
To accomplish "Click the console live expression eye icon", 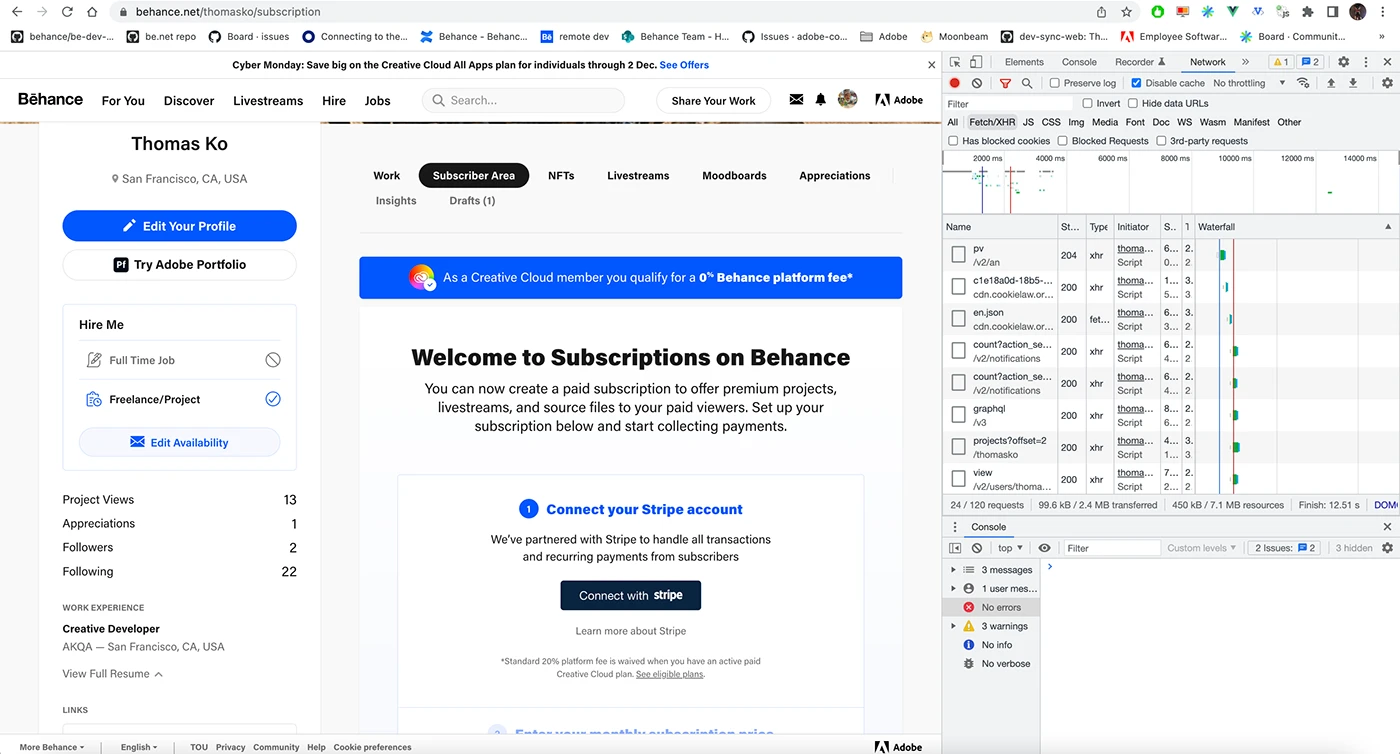I will (1045, 548).
